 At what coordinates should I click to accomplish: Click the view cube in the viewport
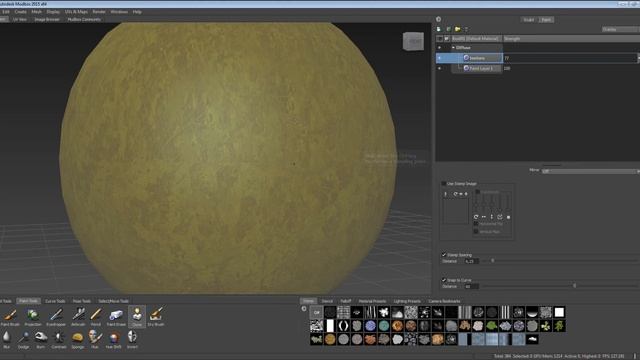coord(413,41)
